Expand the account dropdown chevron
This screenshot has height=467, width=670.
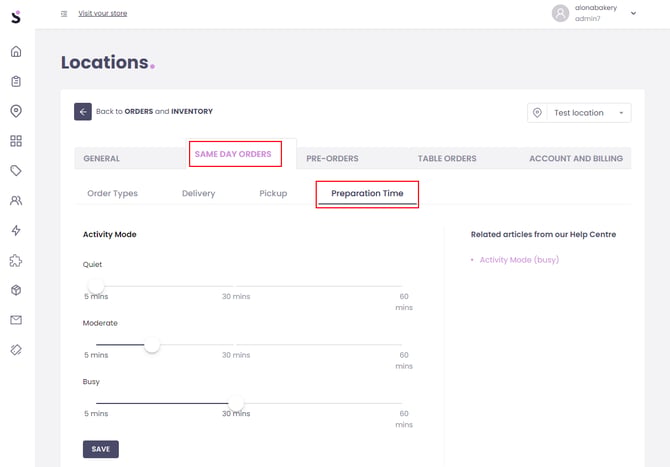[633, 13]
